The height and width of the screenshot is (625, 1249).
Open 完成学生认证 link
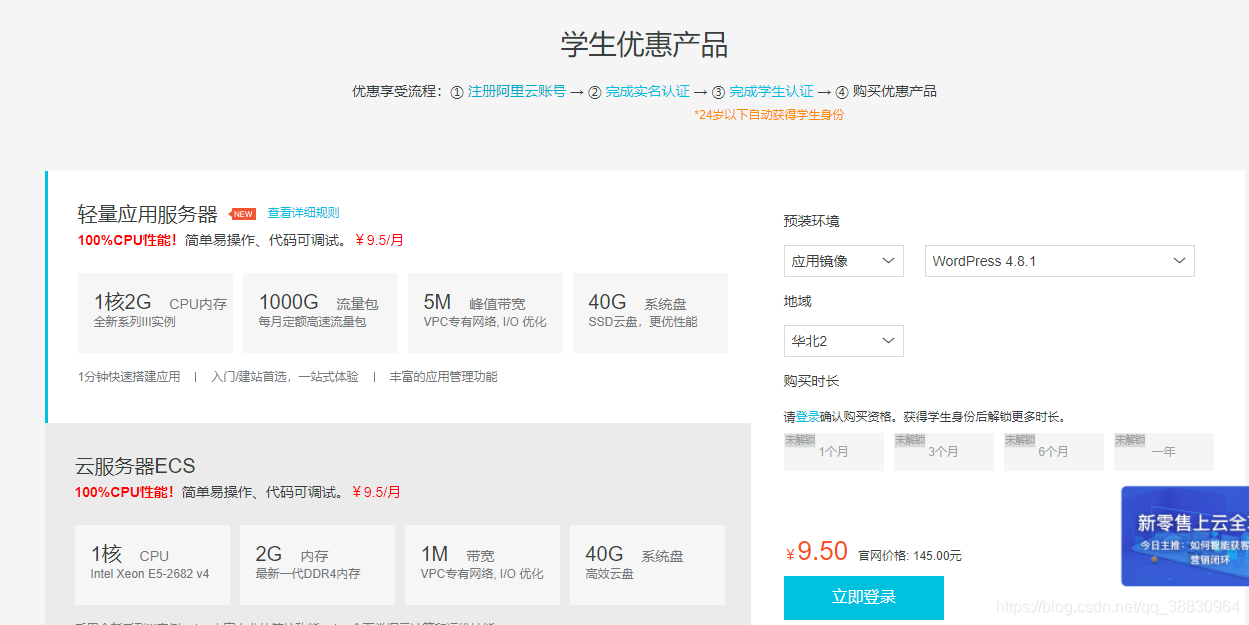tap(771, 91)
